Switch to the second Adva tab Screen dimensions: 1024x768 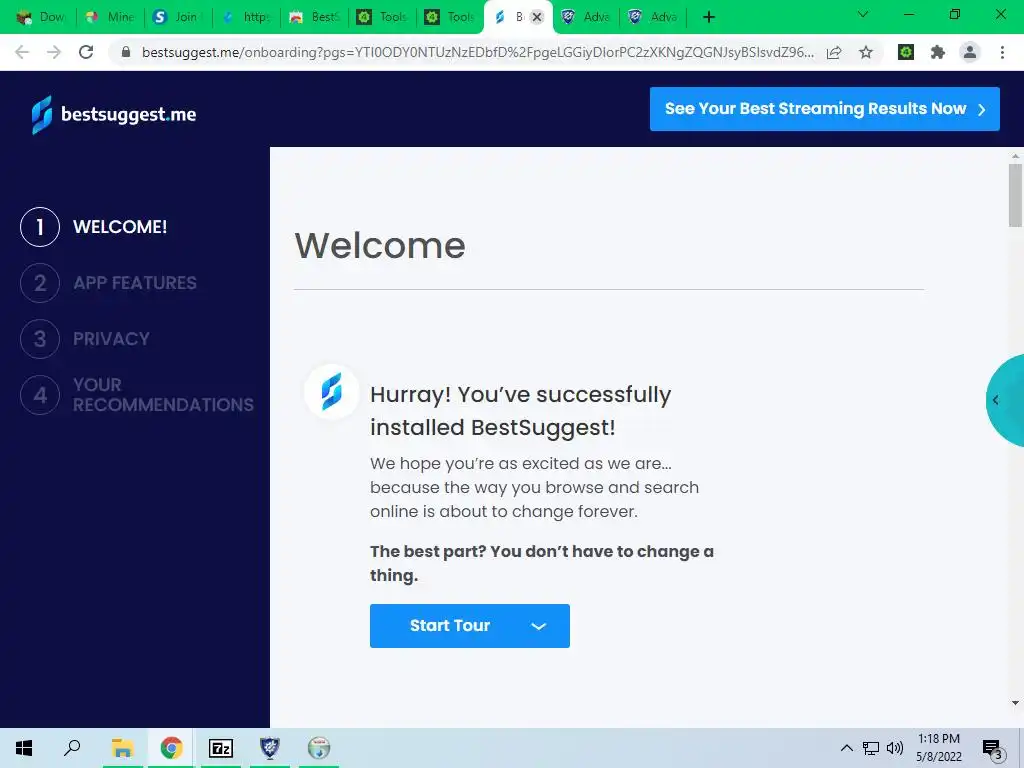pos(653,17)
